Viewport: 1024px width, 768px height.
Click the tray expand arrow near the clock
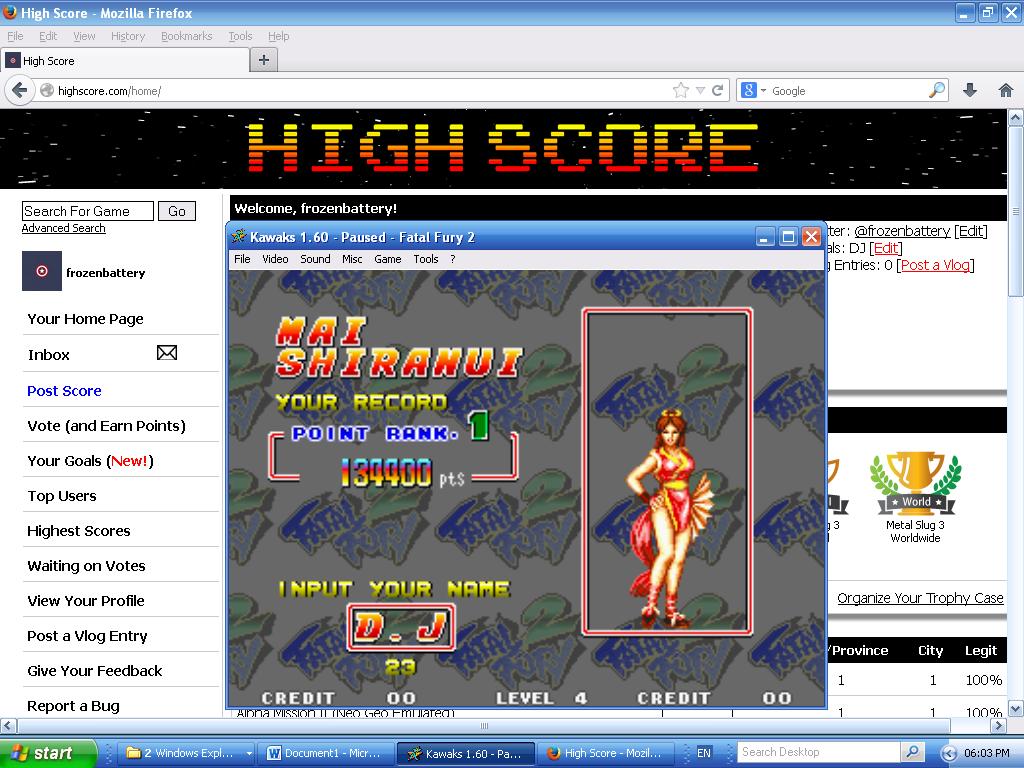(949, 753)
